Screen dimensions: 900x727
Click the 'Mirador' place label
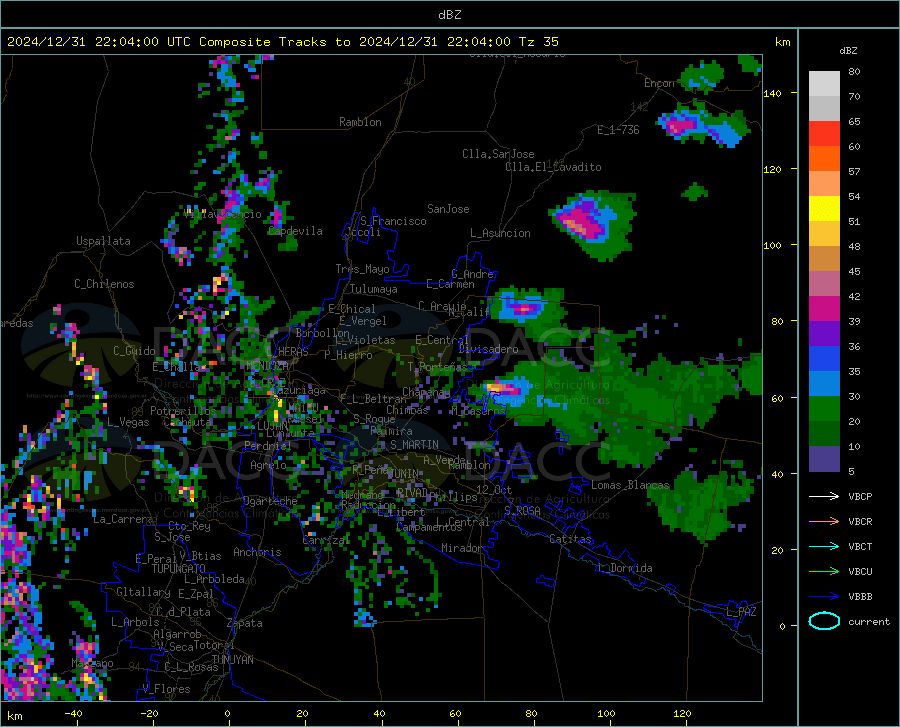point(462,548)
